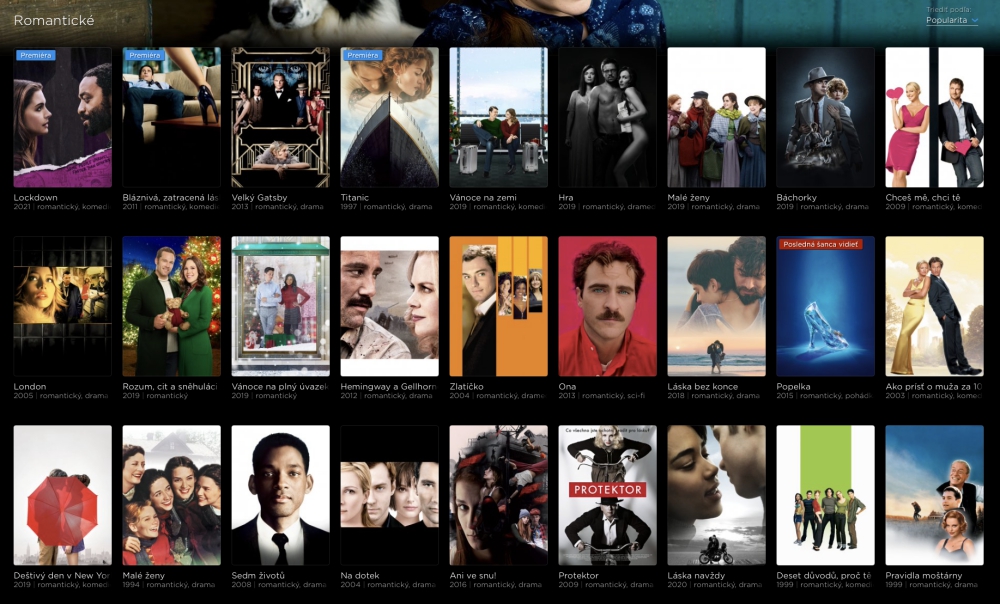Viewport: 1000px width, 604px height.
Task: Open the Vánoce na zemi poster
Action: point(499,117)
